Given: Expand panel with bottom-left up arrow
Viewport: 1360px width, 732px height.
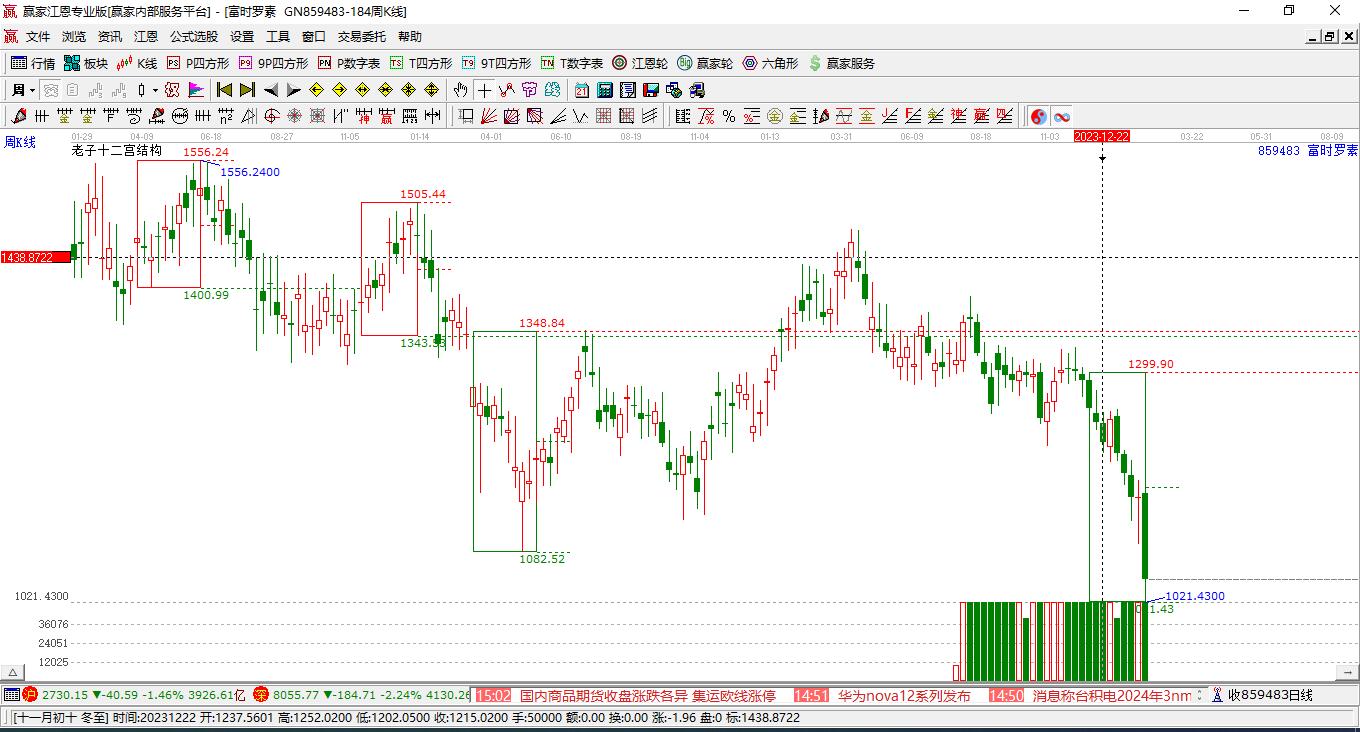Looking at the screenshot, I should click(x=11, y=672).
